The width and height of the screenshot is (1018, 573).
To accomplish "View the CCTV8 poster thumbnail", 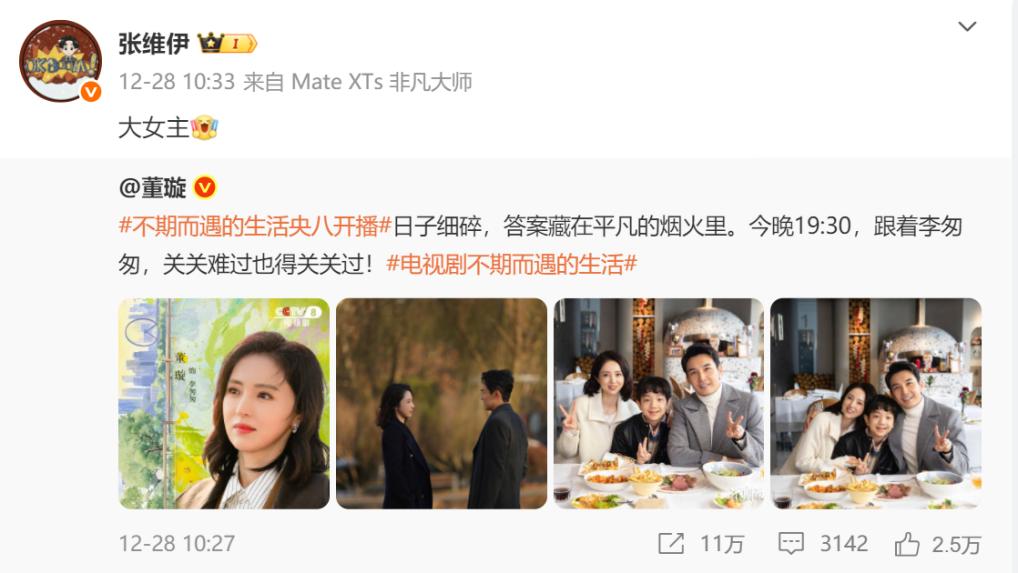I will pos(224,403).
